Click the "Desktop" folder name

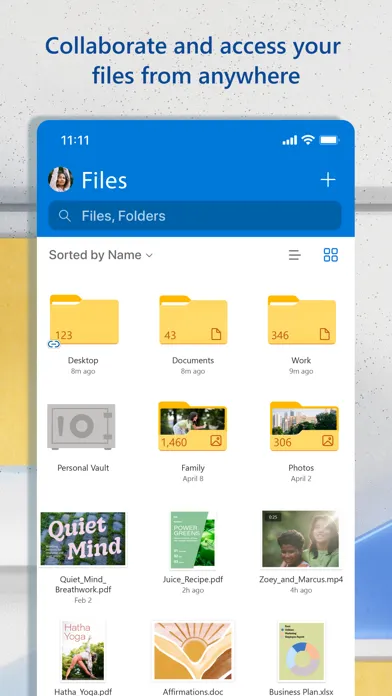(x=83, y=360)
